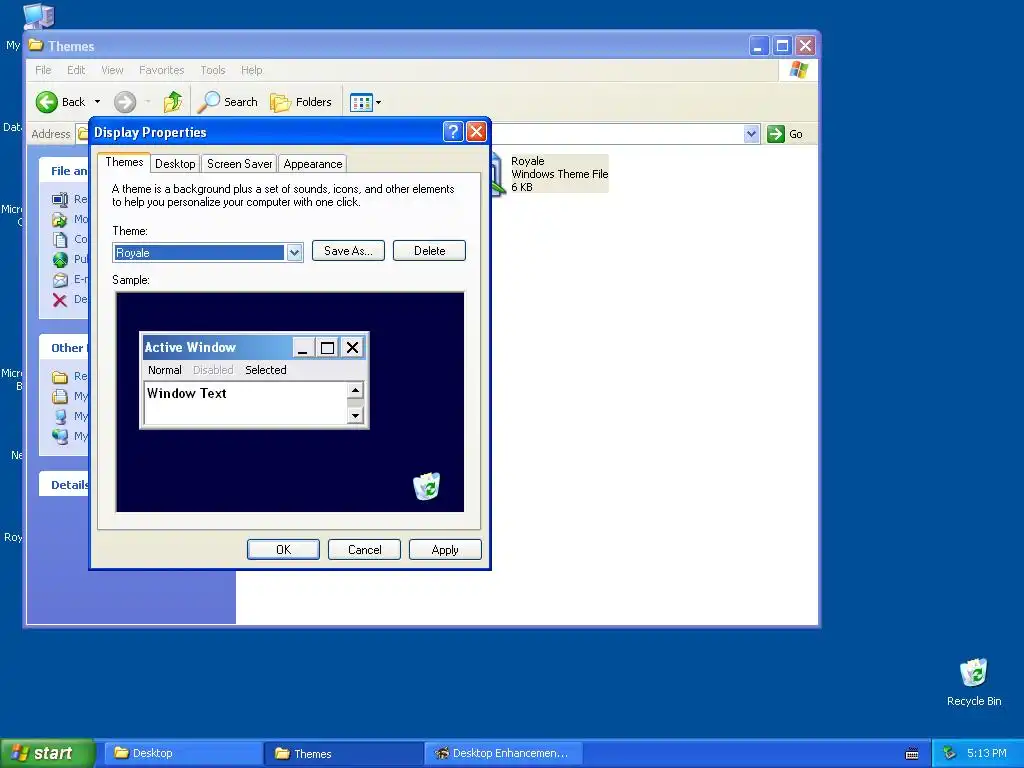Open the Theme combo box showing Royale
1024x768 pixels.
pos(208,253)
